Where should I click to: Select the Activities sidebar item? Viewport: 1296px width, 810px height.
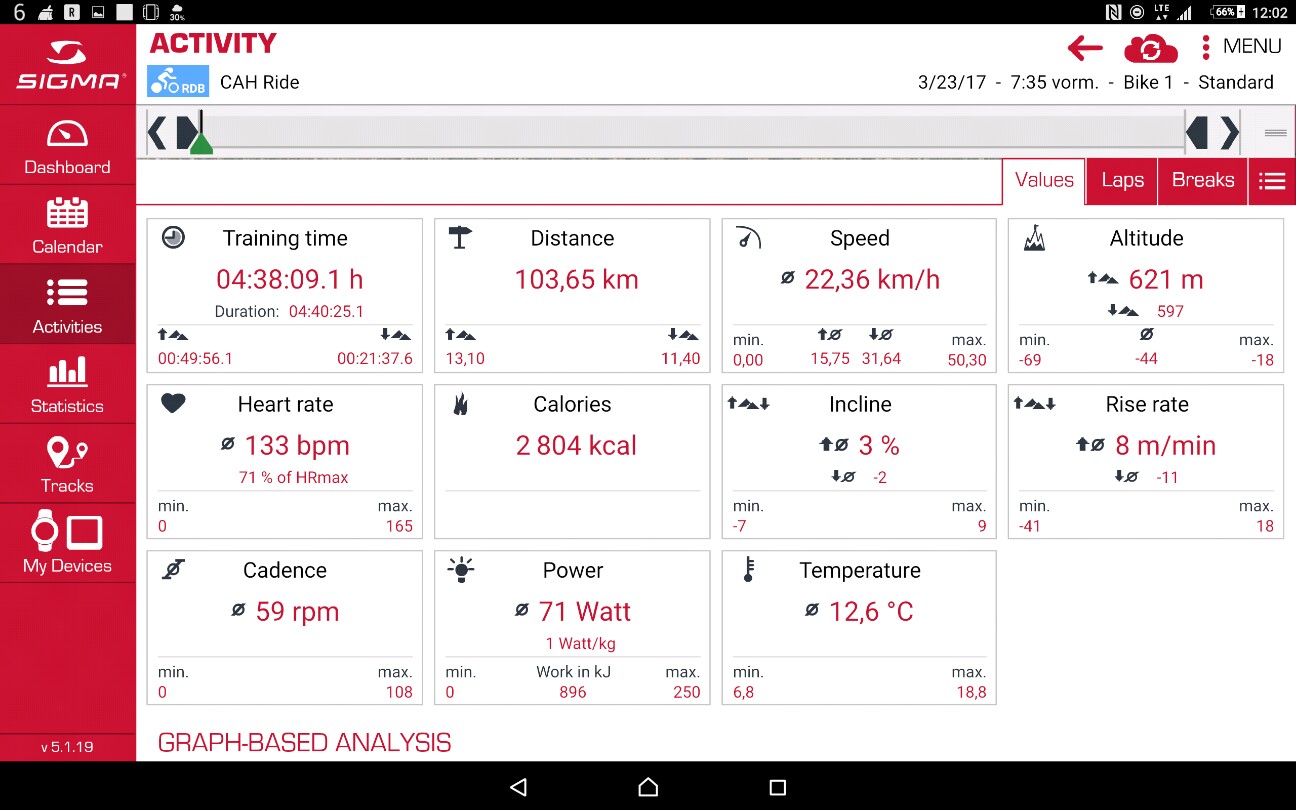[x=67, y=305]
